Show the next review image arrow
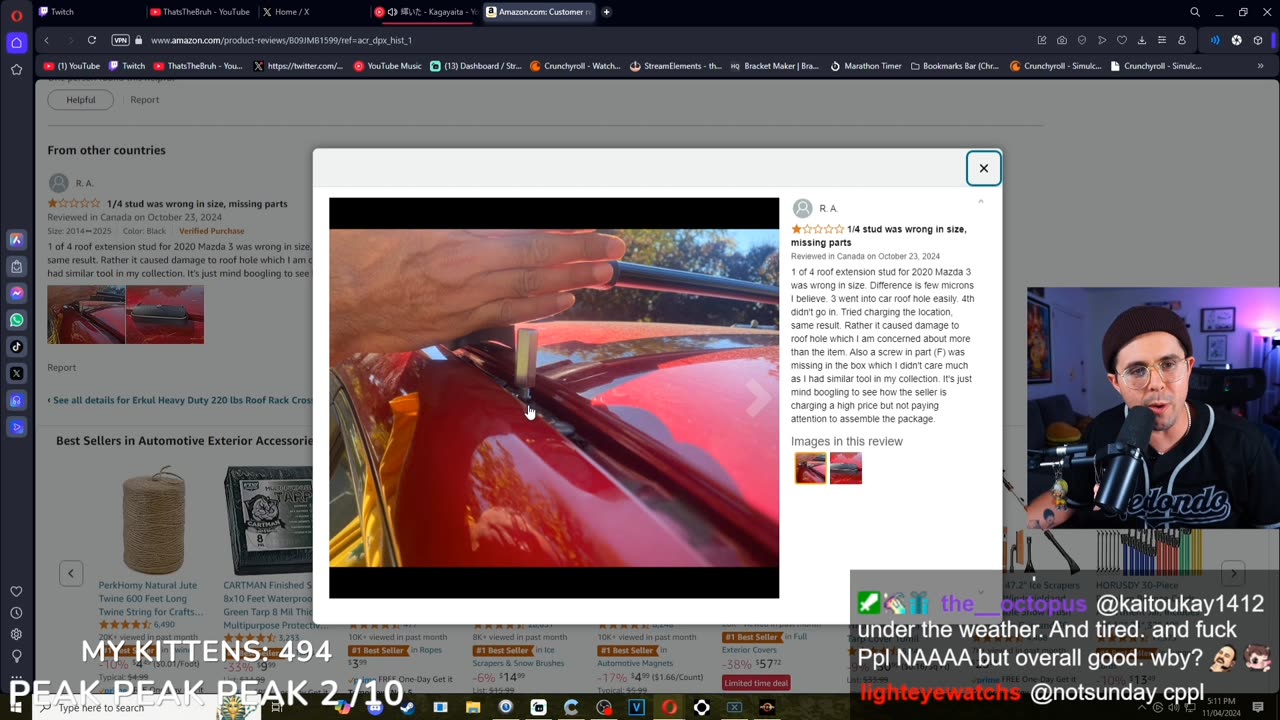The image size is (1280, 720). [x=758, y=397]
